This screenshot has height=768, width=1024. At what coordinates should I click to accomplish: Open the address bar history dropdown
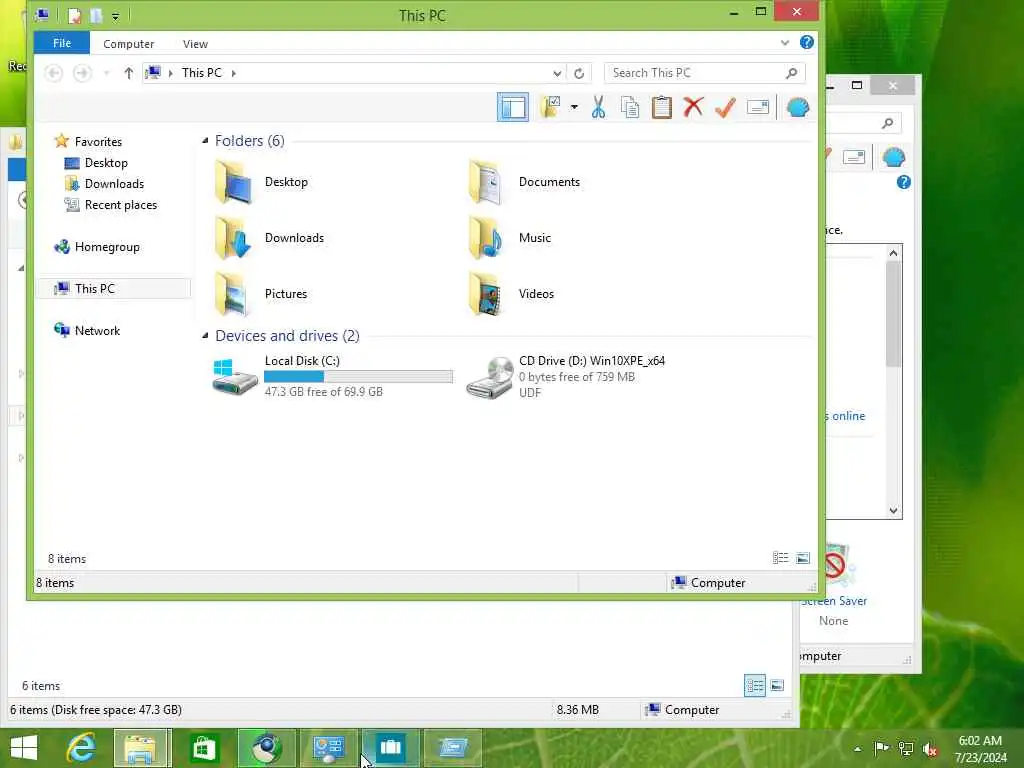(556, 73)
